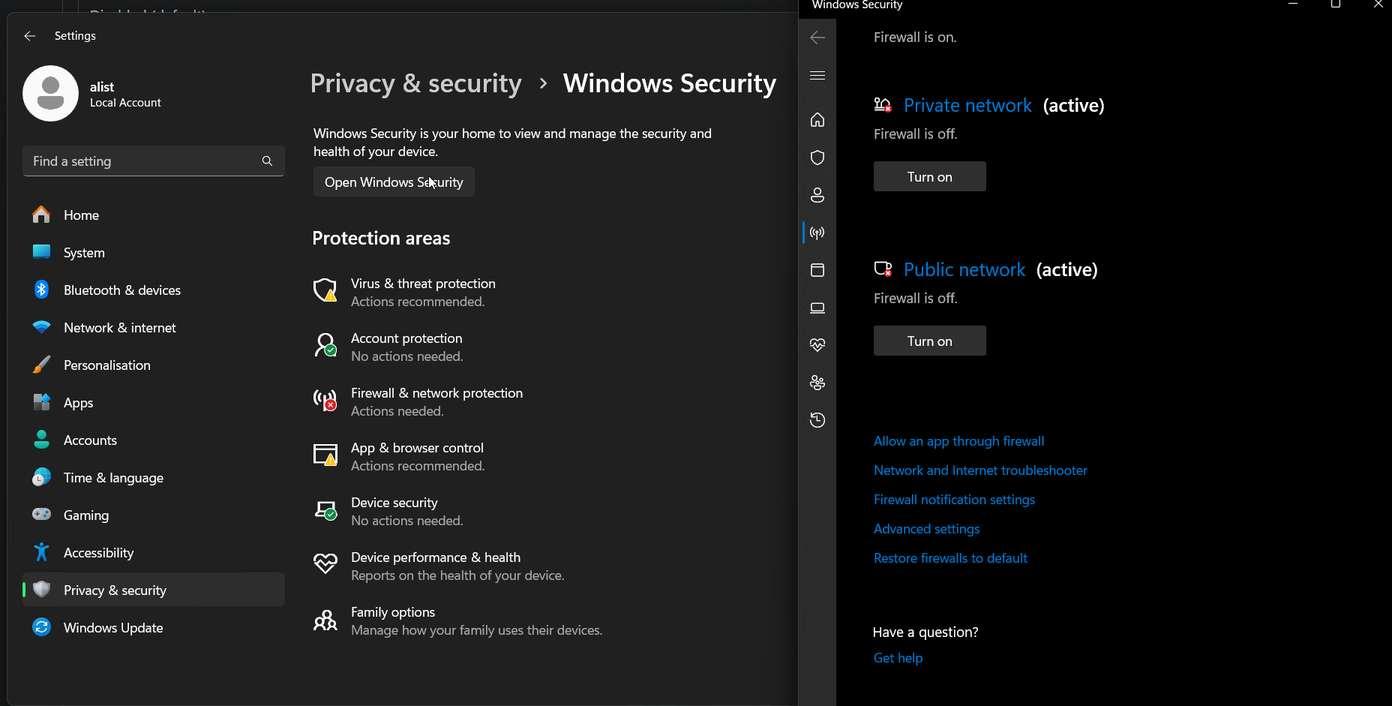This screenshot has height=706, width=1392.
Task: Click Allow an app through firewall
Action: point(958,441)
